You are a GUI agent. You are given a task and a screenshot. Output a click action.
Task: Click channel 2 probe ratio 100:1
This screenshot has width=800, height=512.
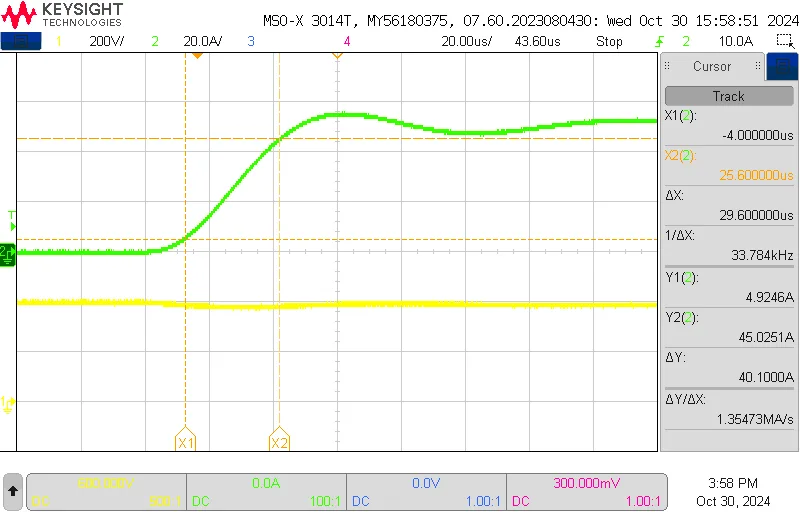tap(325, 501)
